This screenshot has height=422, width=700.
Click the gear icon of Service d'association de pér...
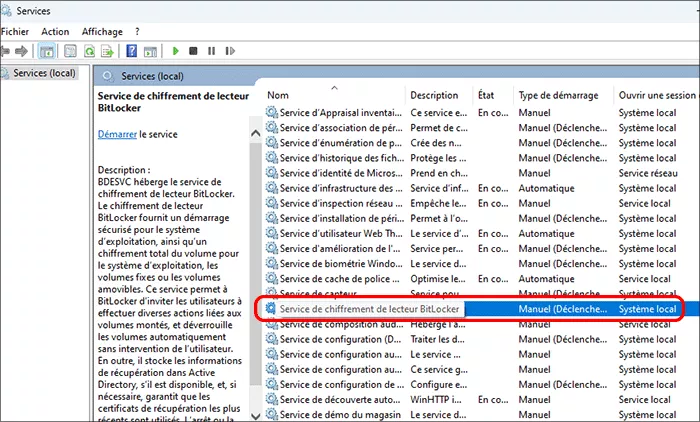[271, 127]
